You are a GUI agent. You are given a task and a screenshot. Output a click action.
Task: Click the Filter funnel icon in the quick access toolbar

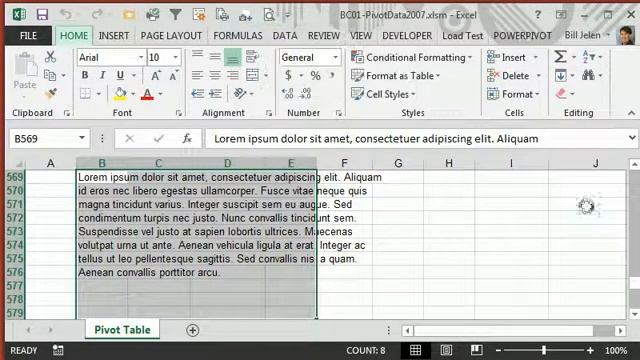tap(176, 15)
